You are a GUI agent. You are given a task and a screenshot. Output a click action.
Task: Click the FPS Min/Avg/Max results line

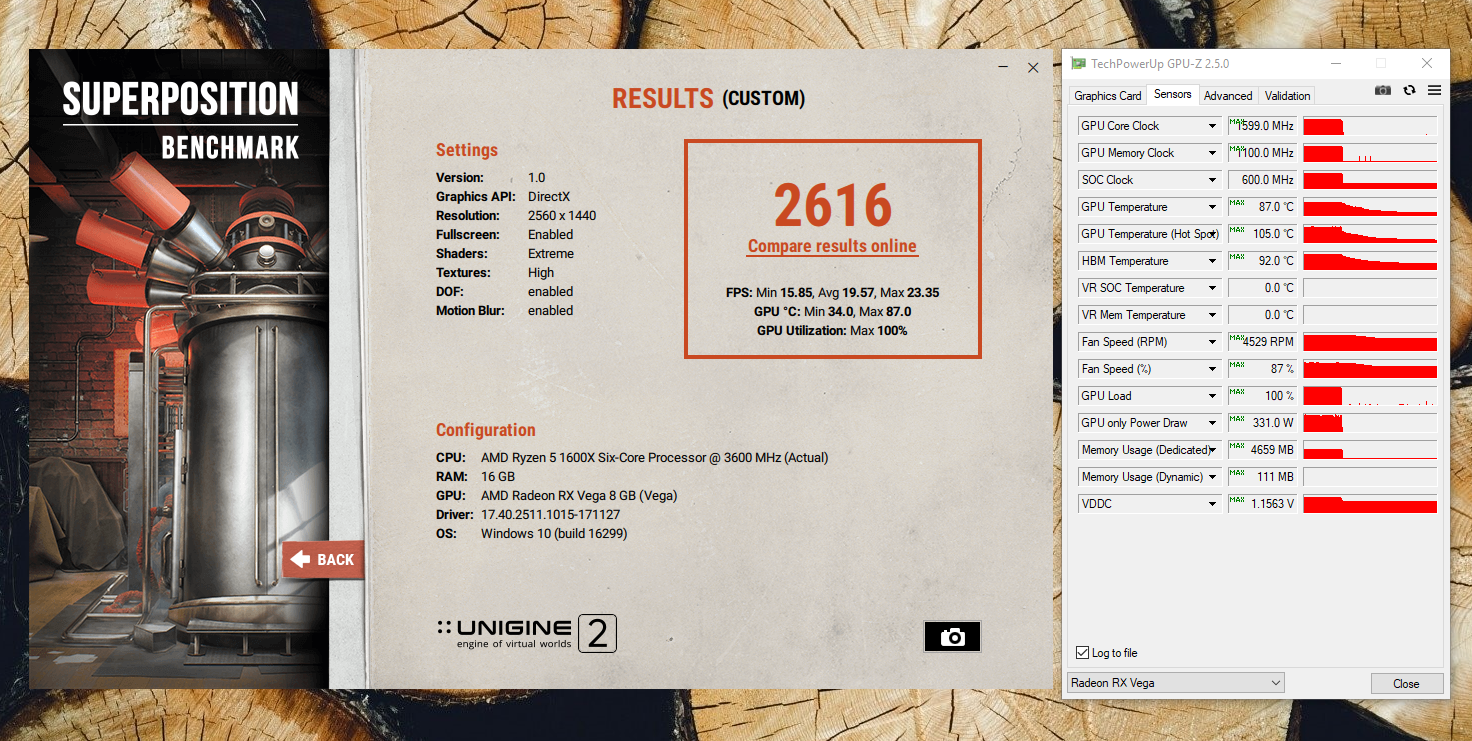[832, 293]
